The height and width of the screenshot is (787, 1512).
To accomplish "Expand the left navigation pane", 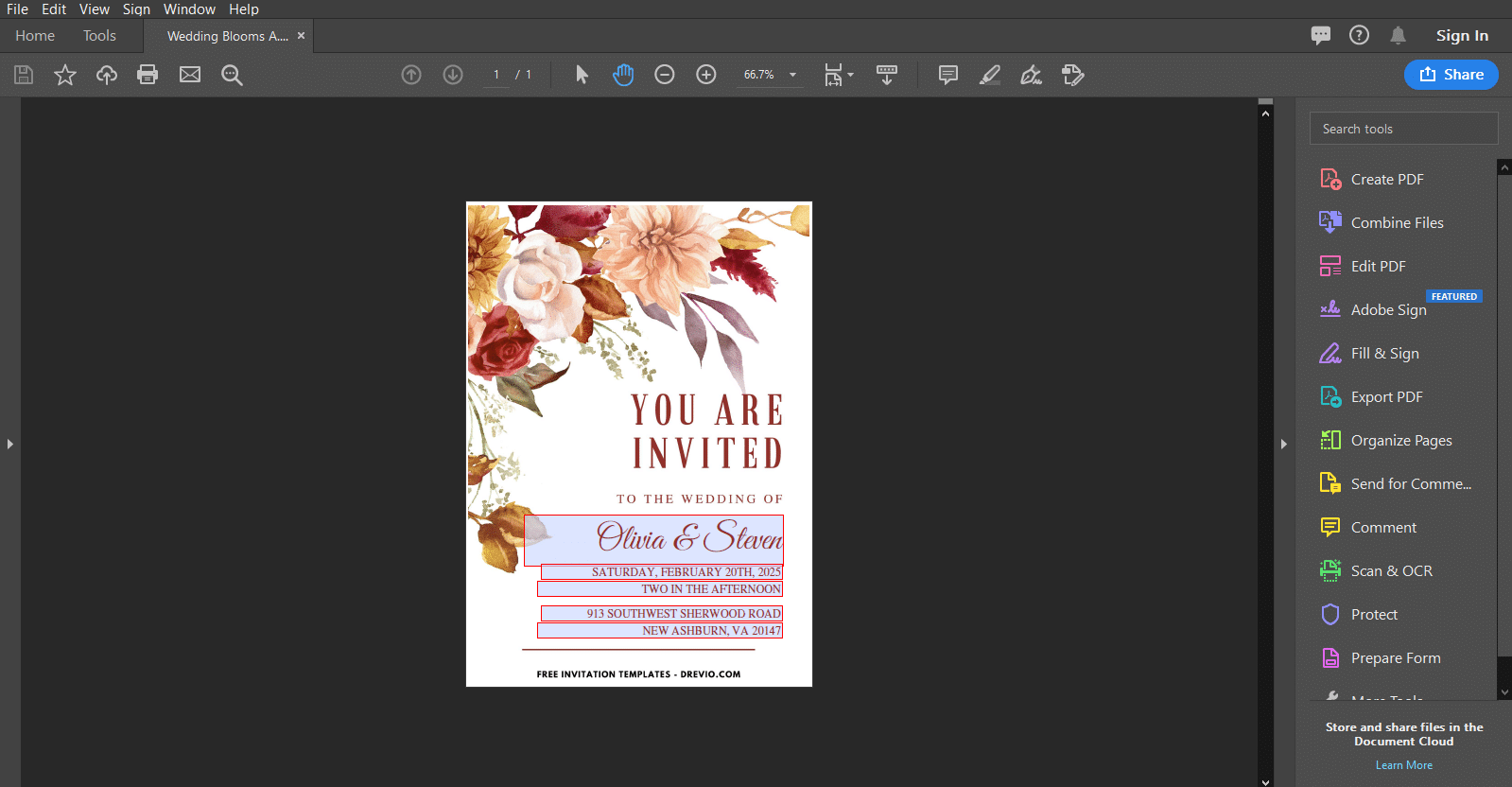I will 10,444.
